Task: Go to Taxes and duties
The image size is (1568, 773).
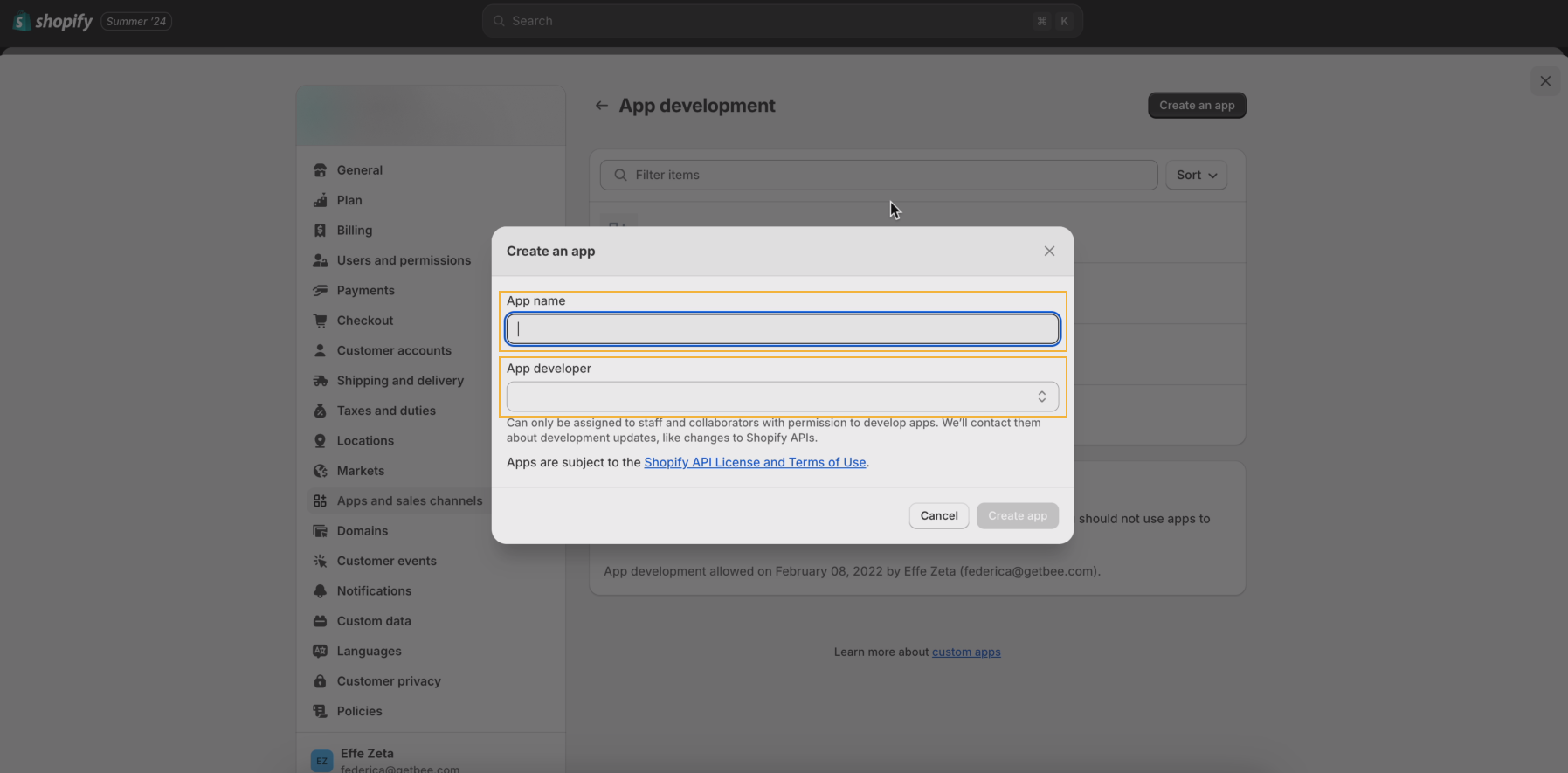Action: click(386, 411)
